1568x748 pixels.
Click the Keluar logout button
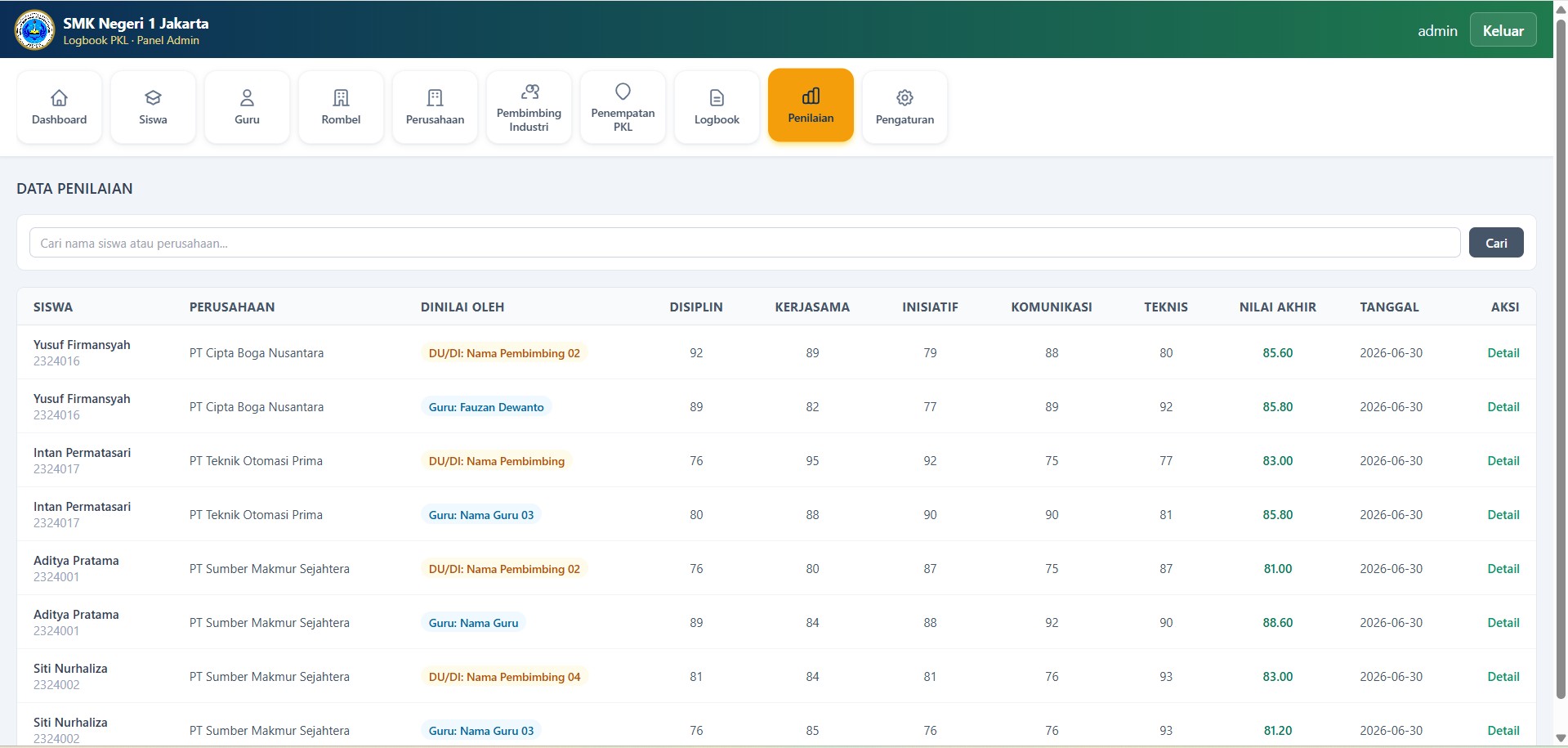pos(1503,30)
